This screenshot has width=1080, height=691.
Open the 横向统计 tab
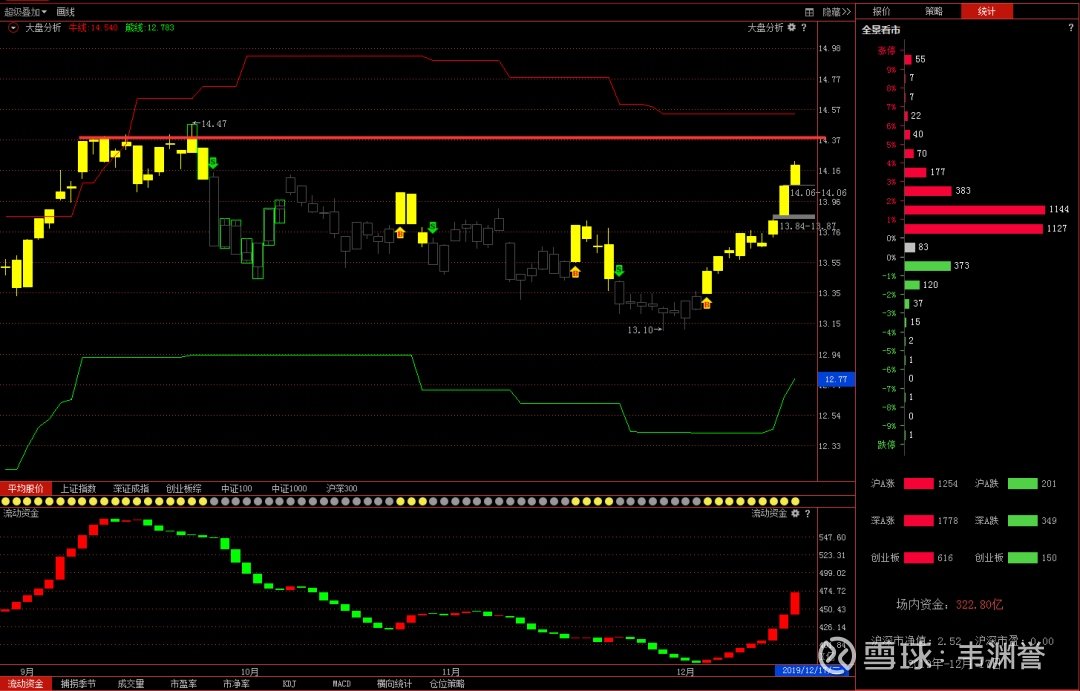395,683
